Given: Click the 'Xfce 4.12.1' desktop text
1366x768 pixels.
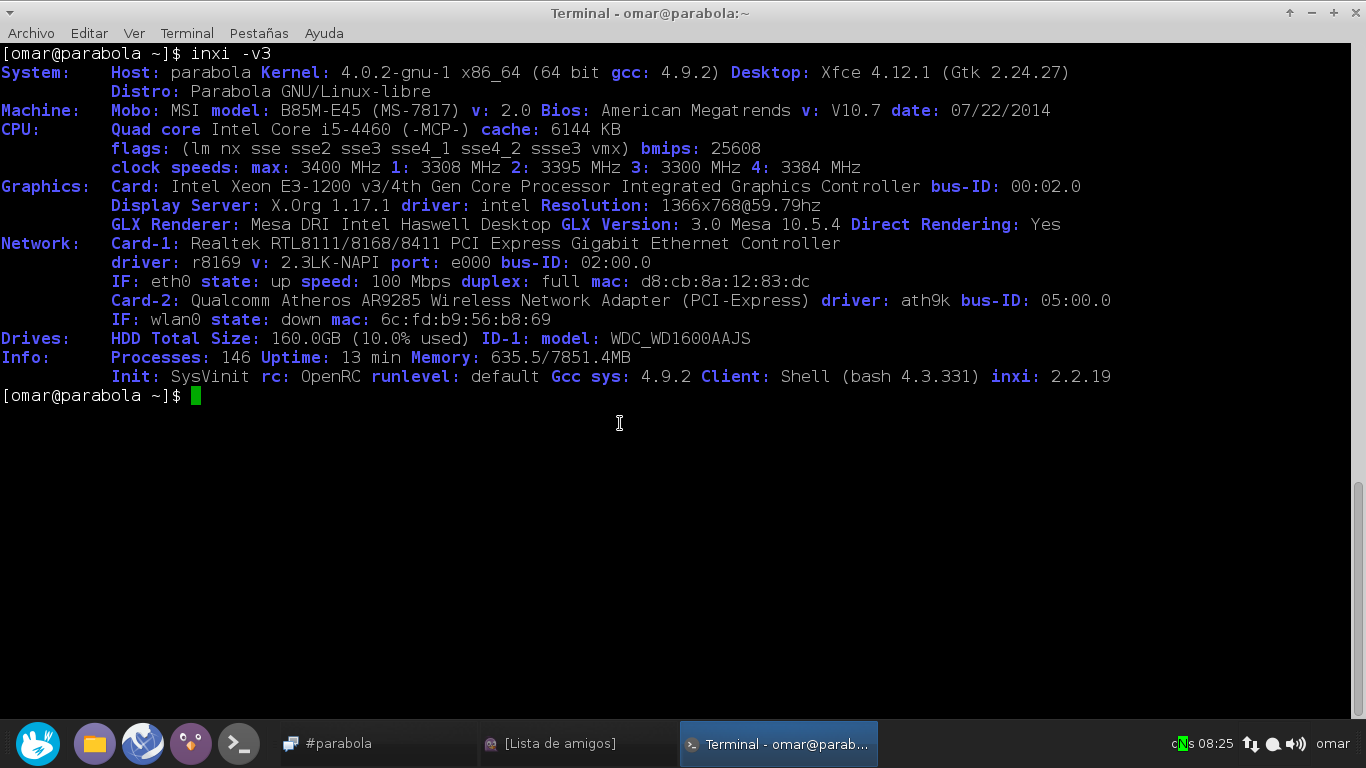Looking at the screenshot, I should tap(876, 73).
